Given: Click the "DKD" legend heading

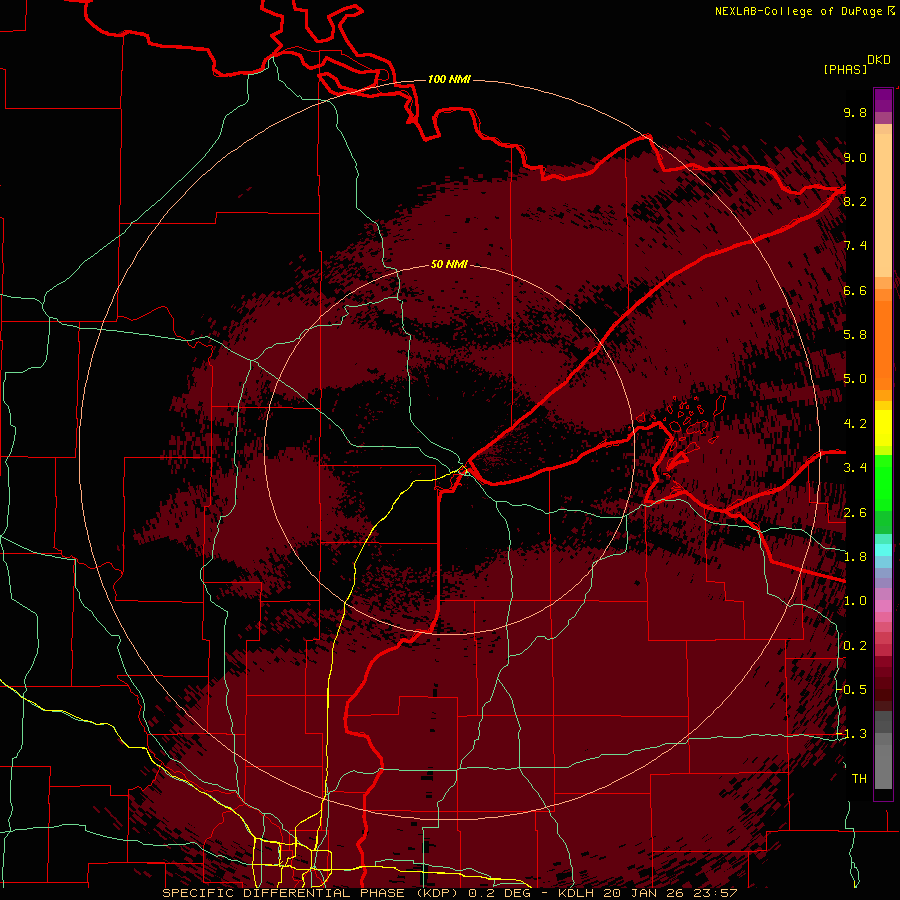Looking at the screenshot, I should [x=879, y=60].
